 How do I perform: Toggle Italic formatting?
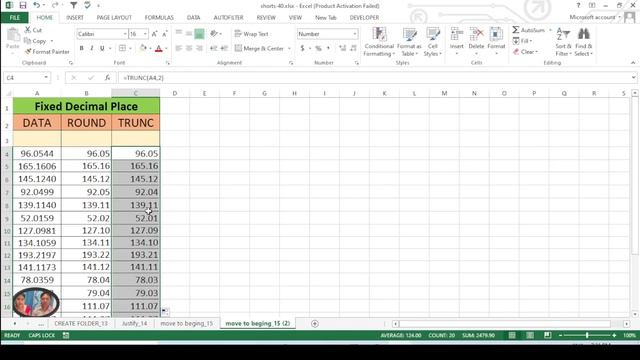(92, 49)
